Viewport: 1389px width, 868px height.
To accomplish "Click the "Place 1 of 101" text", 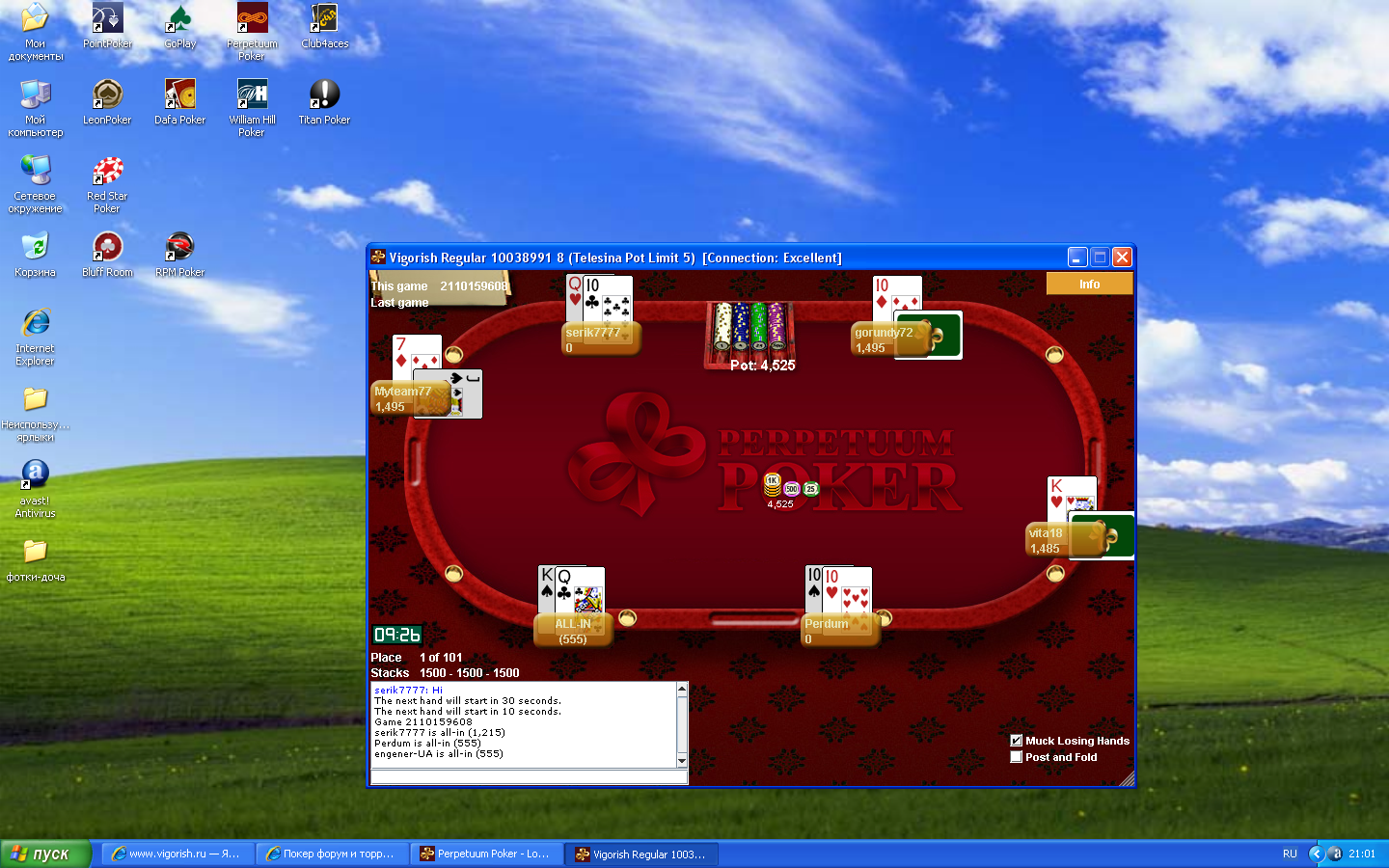I will (x=417, y=657).
